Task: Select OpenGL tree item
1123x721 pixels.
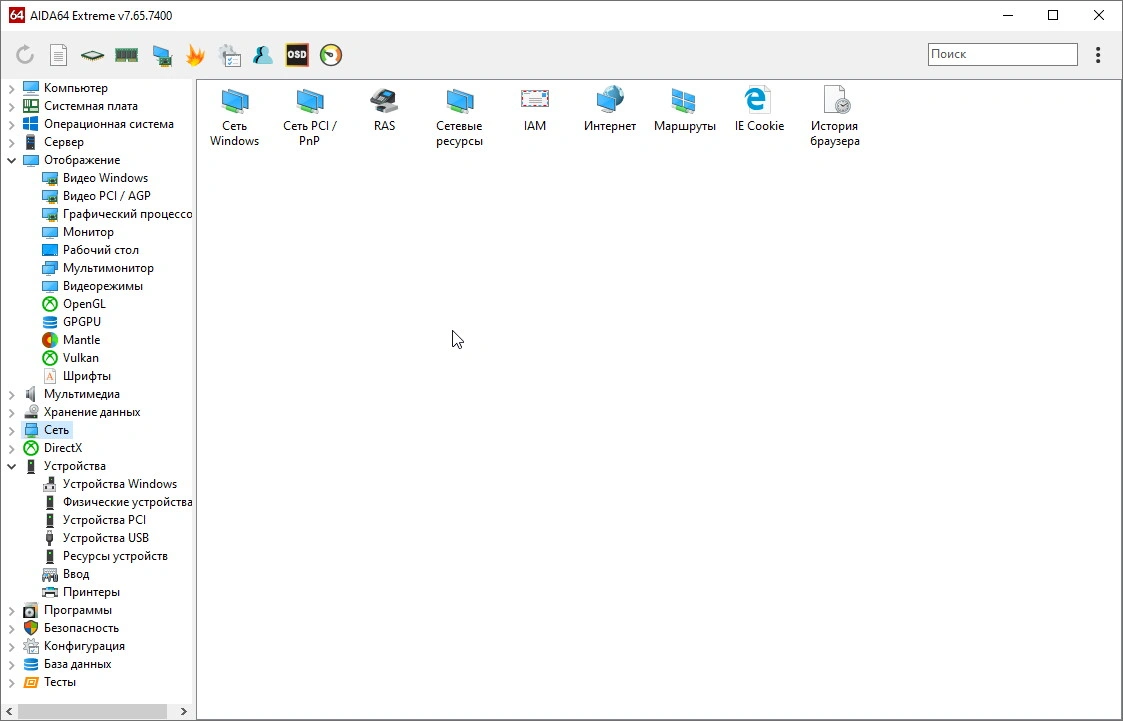Action: 84,304
